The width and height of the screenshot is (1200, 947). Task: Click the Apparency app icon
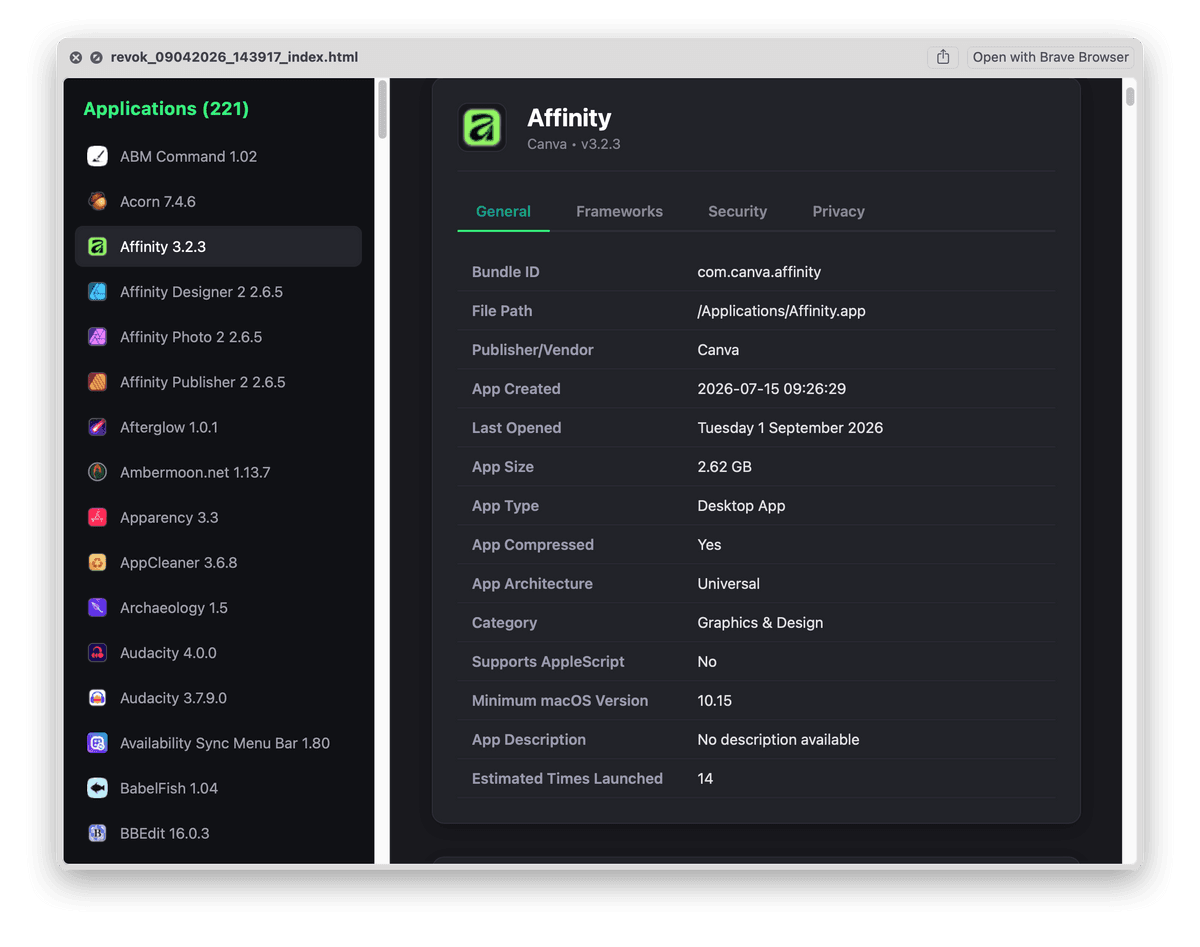97,517
